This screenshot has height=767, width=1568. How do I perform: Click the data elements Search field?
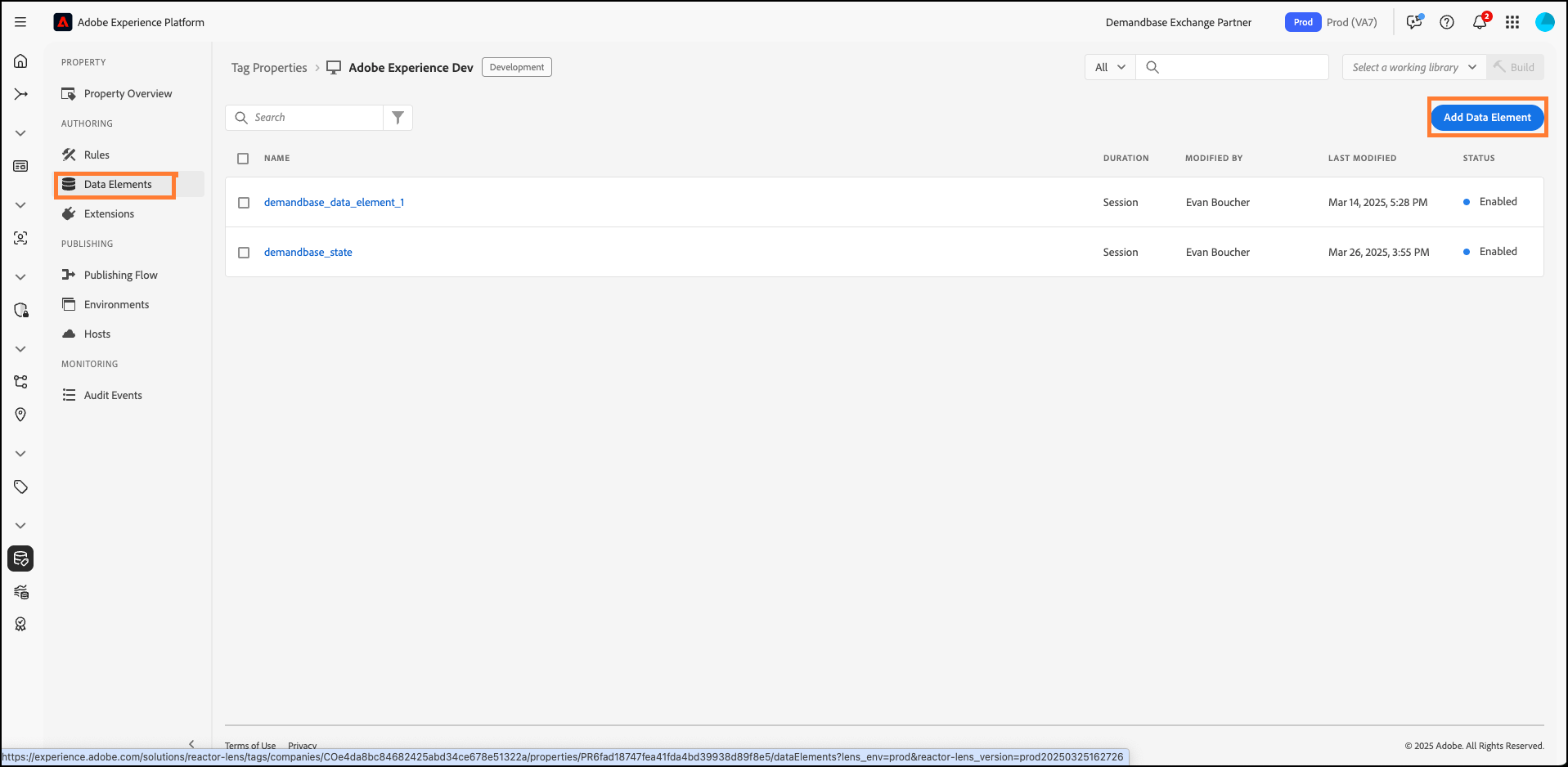315,118
